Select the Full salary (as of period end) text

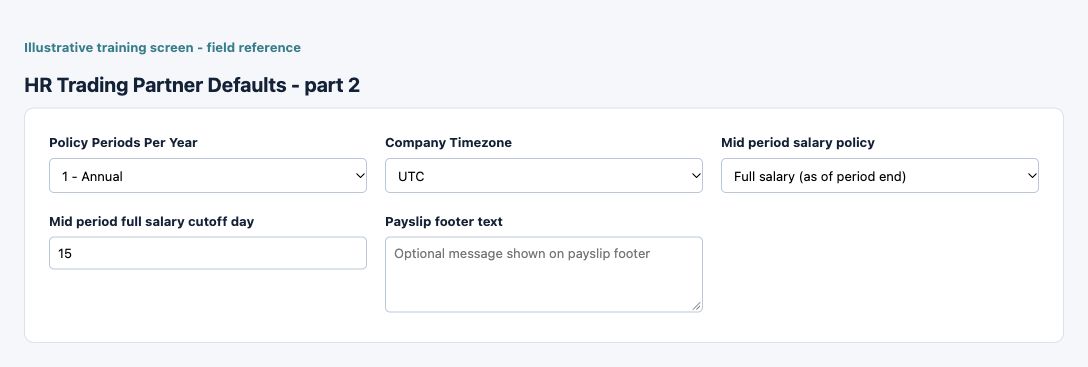[x=820, y=176]
